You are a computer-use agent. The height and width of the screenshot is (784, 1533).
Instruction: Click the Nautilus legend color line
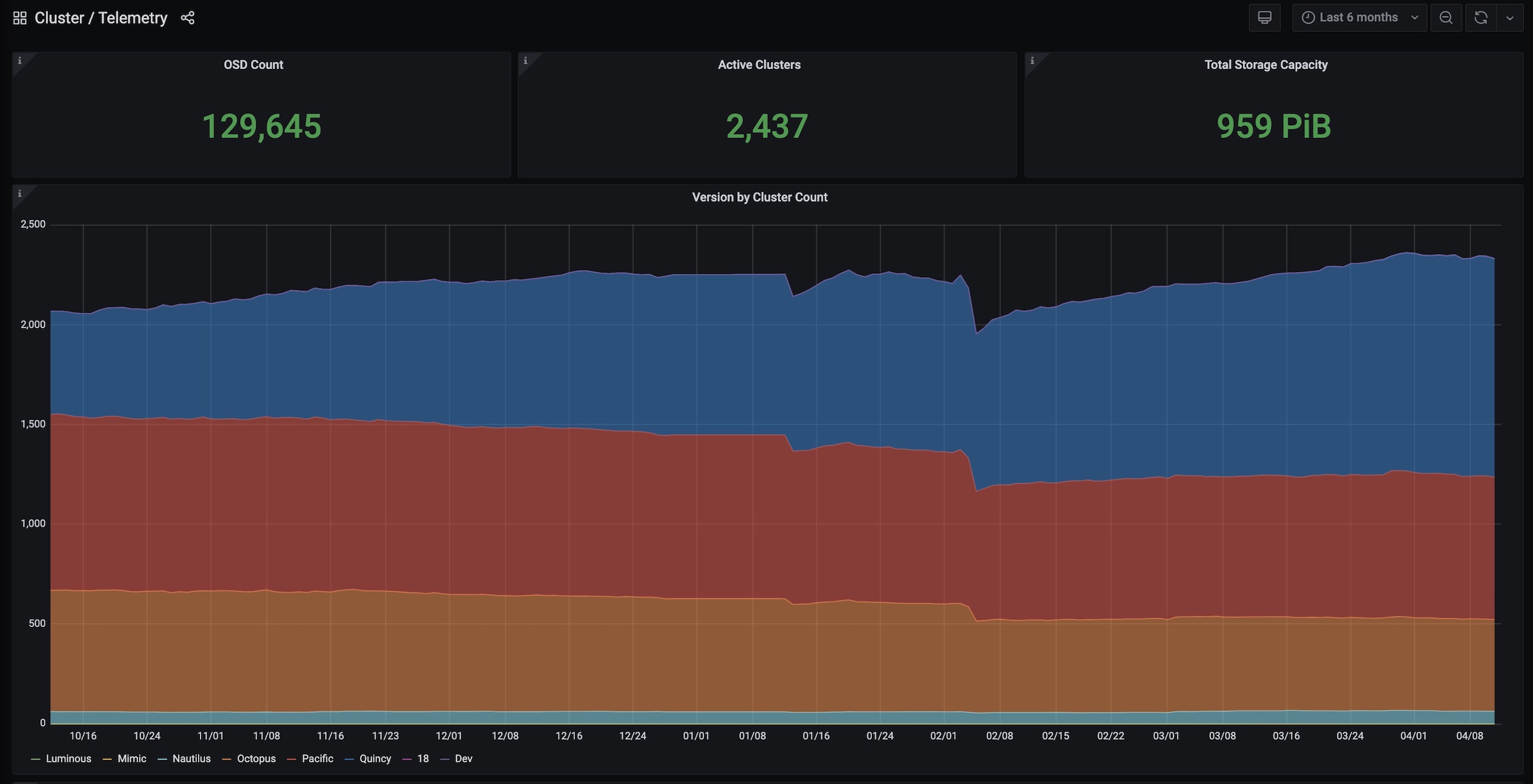pos(162,759)
